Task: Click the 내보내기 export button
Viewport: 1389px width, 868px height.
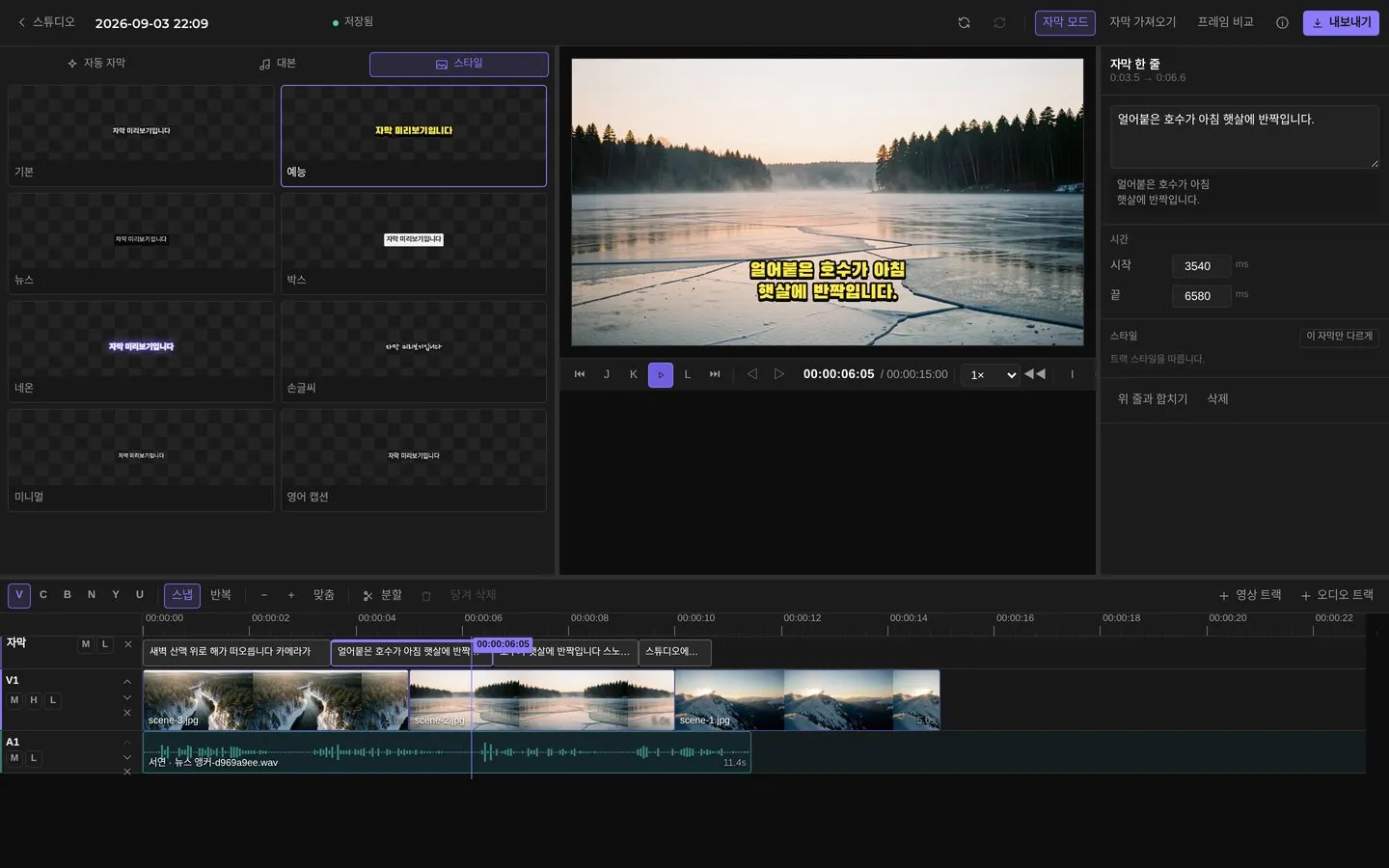Action: coord(1341,22)
